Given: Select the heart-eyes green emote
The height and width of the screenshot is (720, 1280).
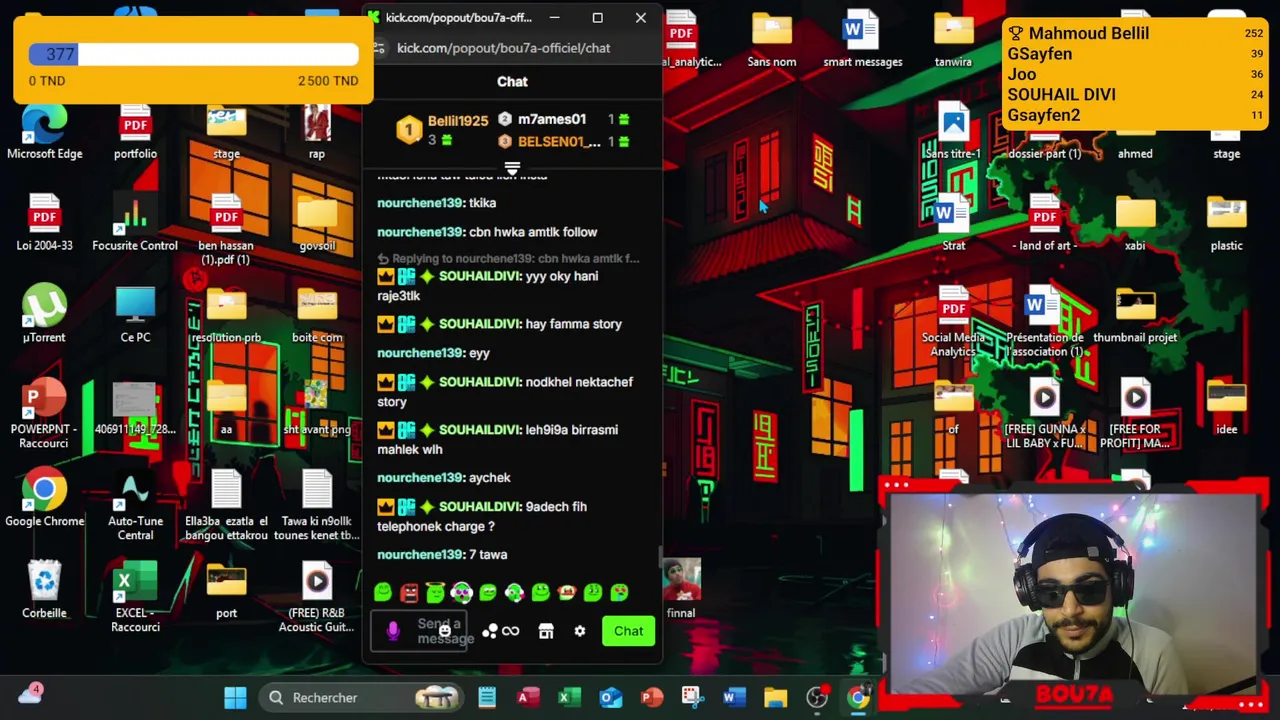Looking at the screenshot, I should coord(619,593).
